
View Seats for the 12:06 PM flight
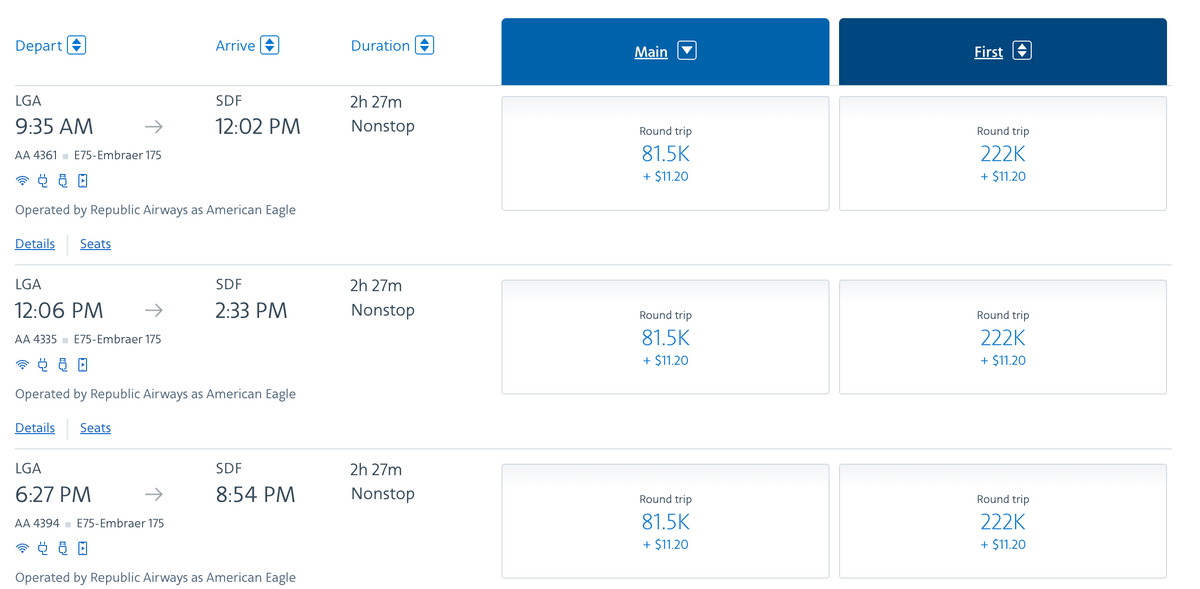point(95,428)
